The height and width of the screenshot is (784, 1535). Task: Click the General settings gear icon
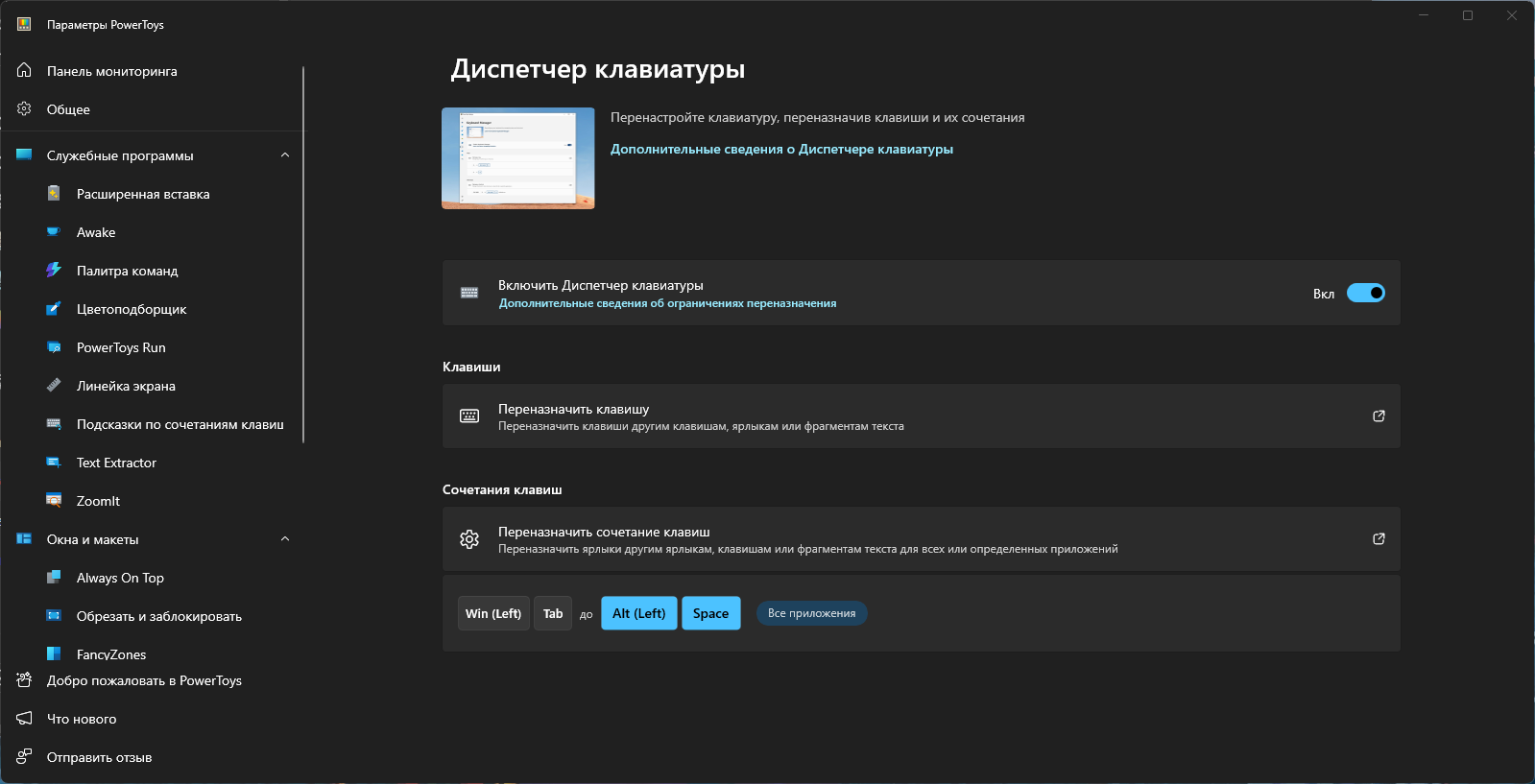[24, 108]
